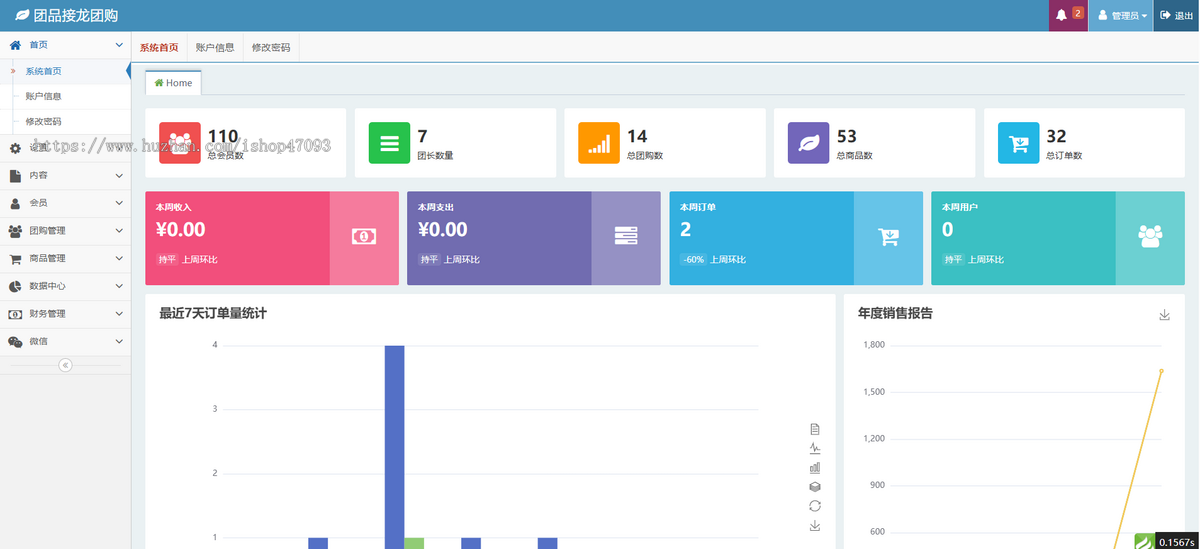Click the group icon beside 团购管理
Image resolution: width=1200 pixels, height=549 pixels.
15,231
